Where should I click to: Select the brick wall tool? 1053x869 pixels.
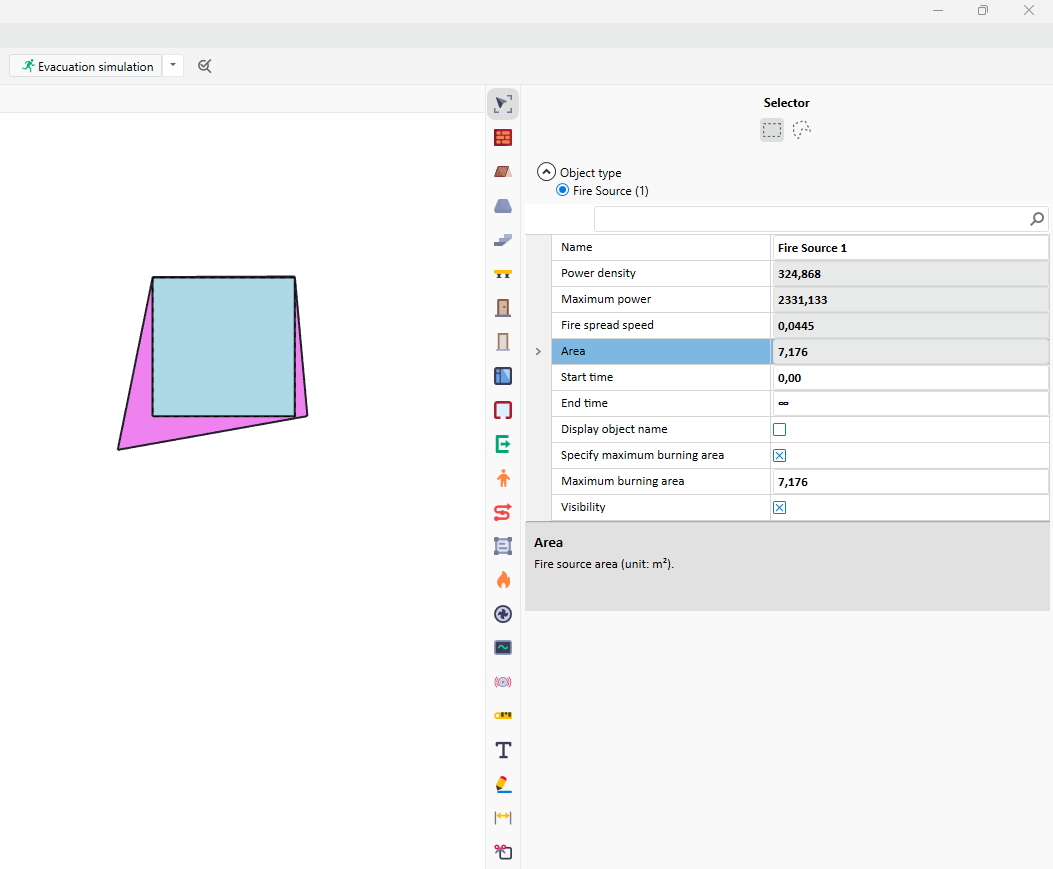[x=503, y=137]
